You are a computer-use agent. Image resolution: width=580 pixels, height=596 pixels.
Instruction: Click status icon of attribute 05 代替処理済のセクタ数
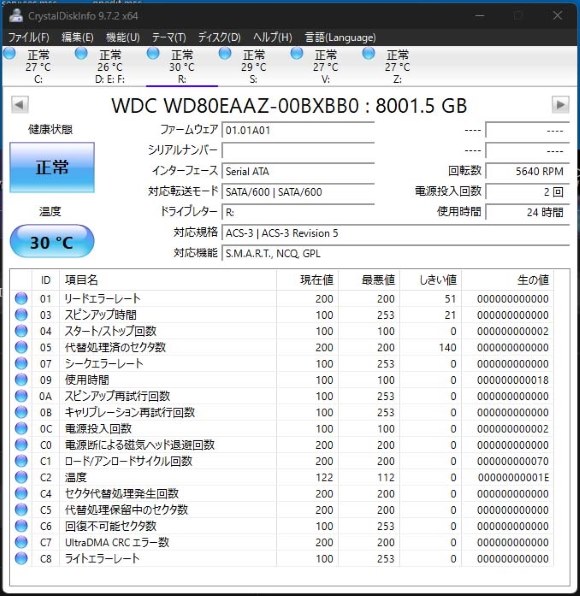pos(21,347)
